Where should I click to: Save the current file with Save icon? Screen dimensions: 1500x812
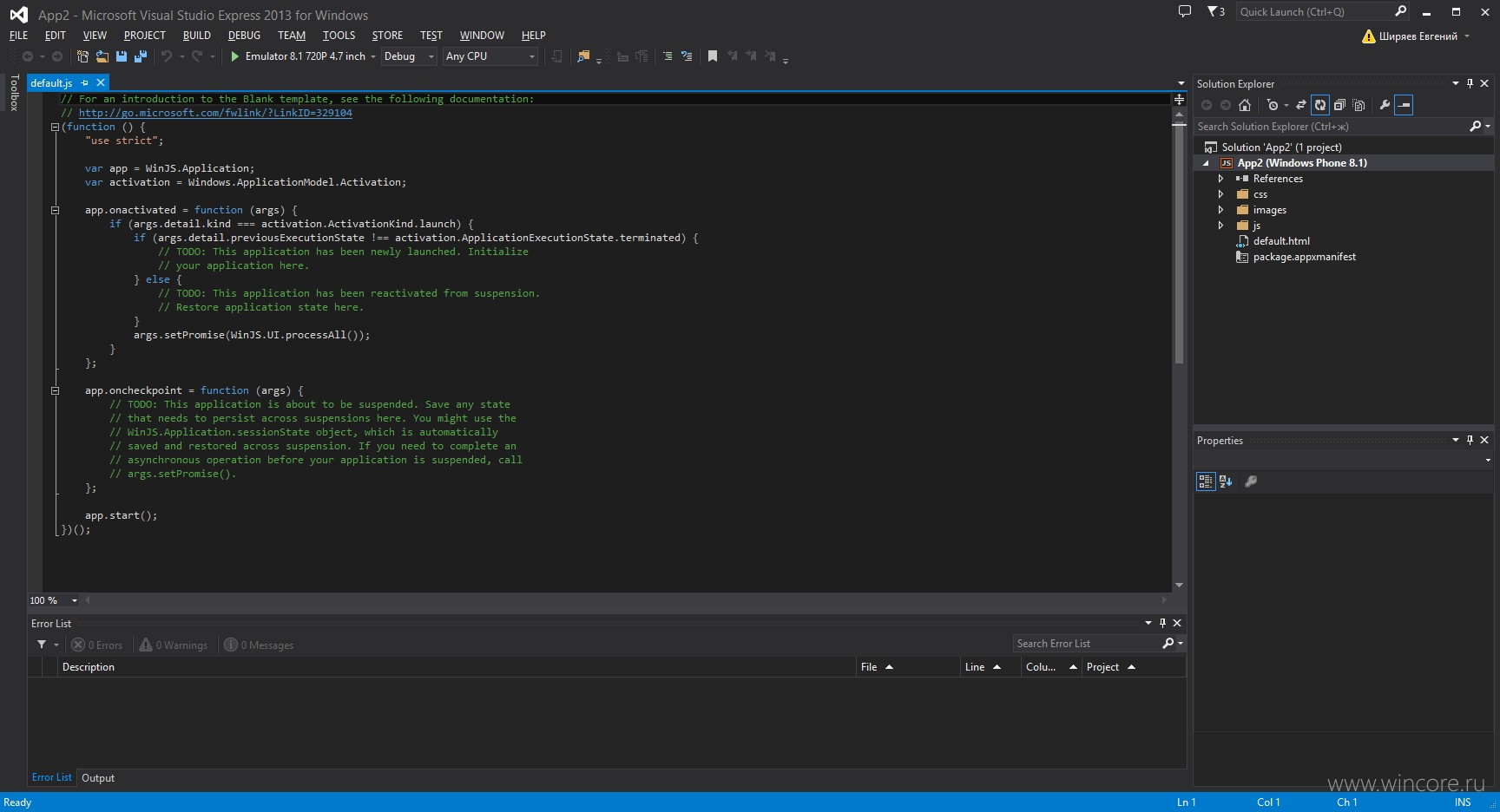click(122, 56)
